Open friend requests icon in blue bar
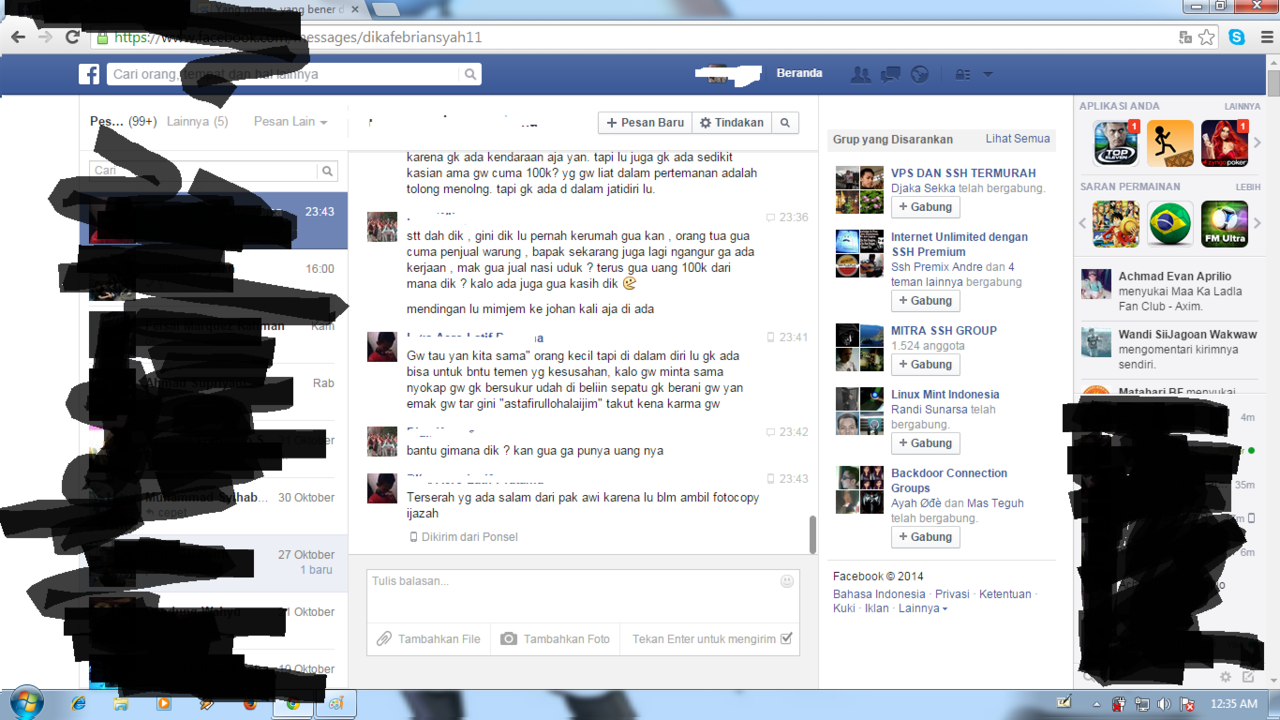Image resolution: width=1280 pixels, height=720 pixels. coord(860,74)
